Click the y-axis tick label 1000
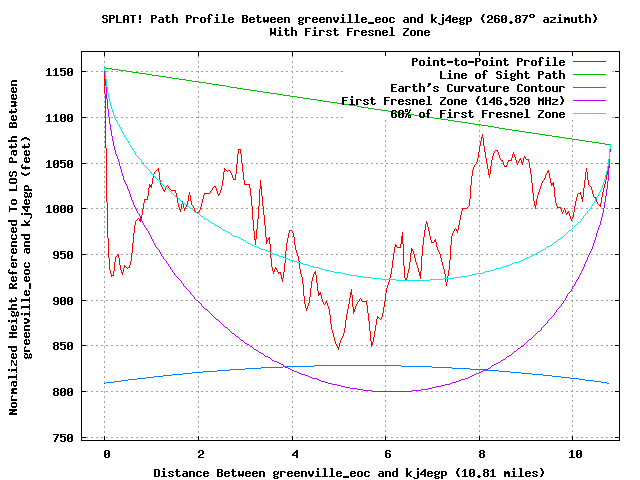The height and width of the screenshot is (480, 640). pyautogui.click(x=59, y=209)
